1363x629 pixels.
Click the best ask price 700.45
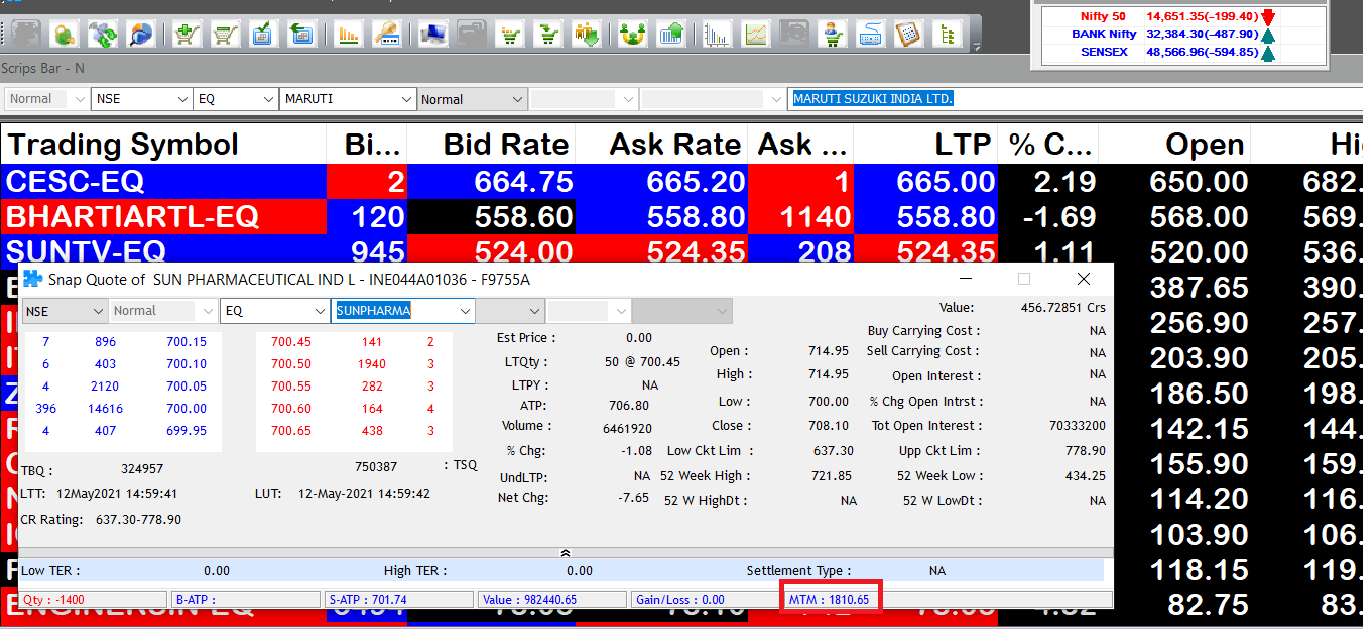(x=291, y=342)
